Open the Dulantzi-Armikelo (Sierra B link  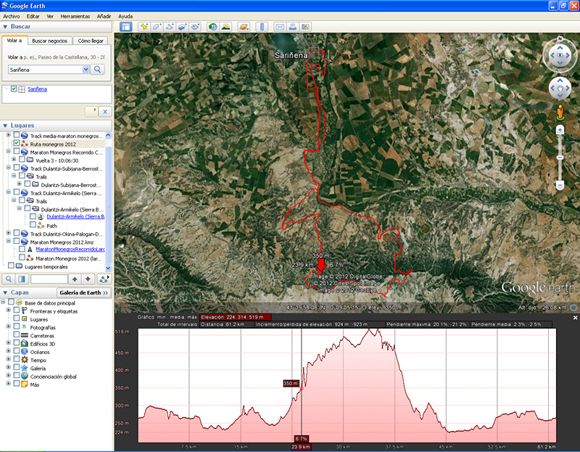pyautogui.click(x=75, y=216)
